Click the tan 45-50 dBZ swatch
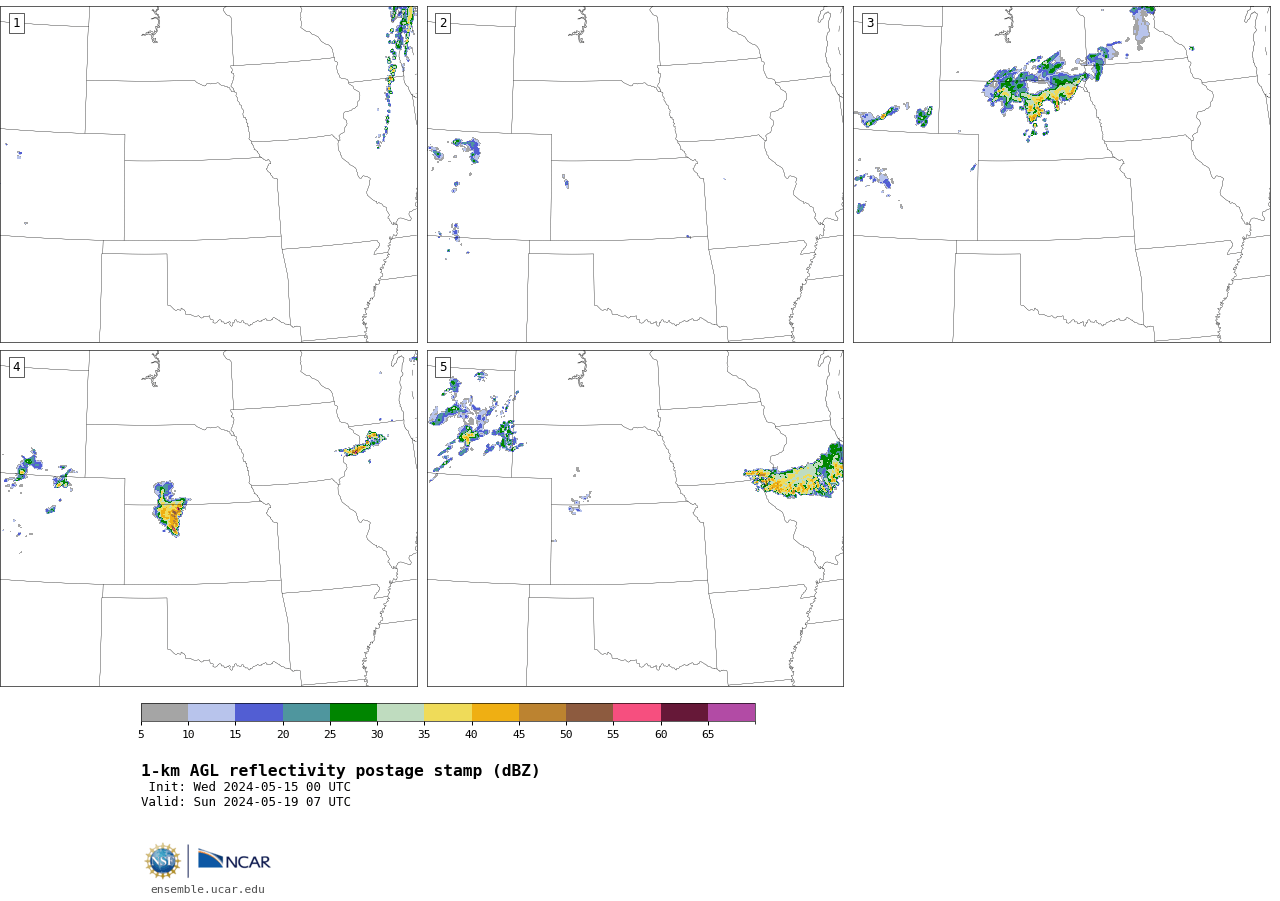 point(542,713)
